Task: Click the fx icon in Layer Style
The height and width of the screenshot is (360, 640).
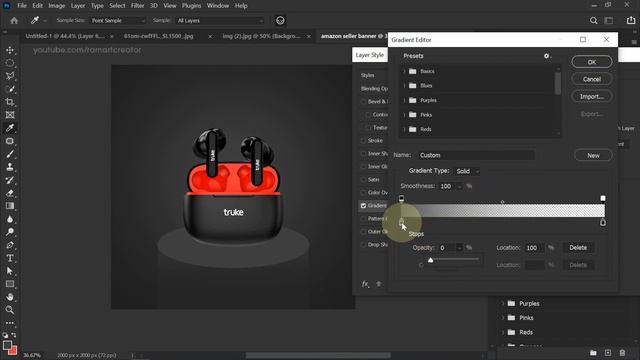Action: coord(365,284)
